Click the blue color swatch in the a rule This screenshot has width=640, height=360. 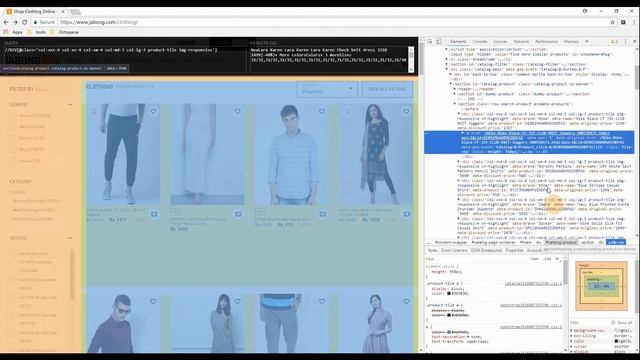[x=449, y=332]
